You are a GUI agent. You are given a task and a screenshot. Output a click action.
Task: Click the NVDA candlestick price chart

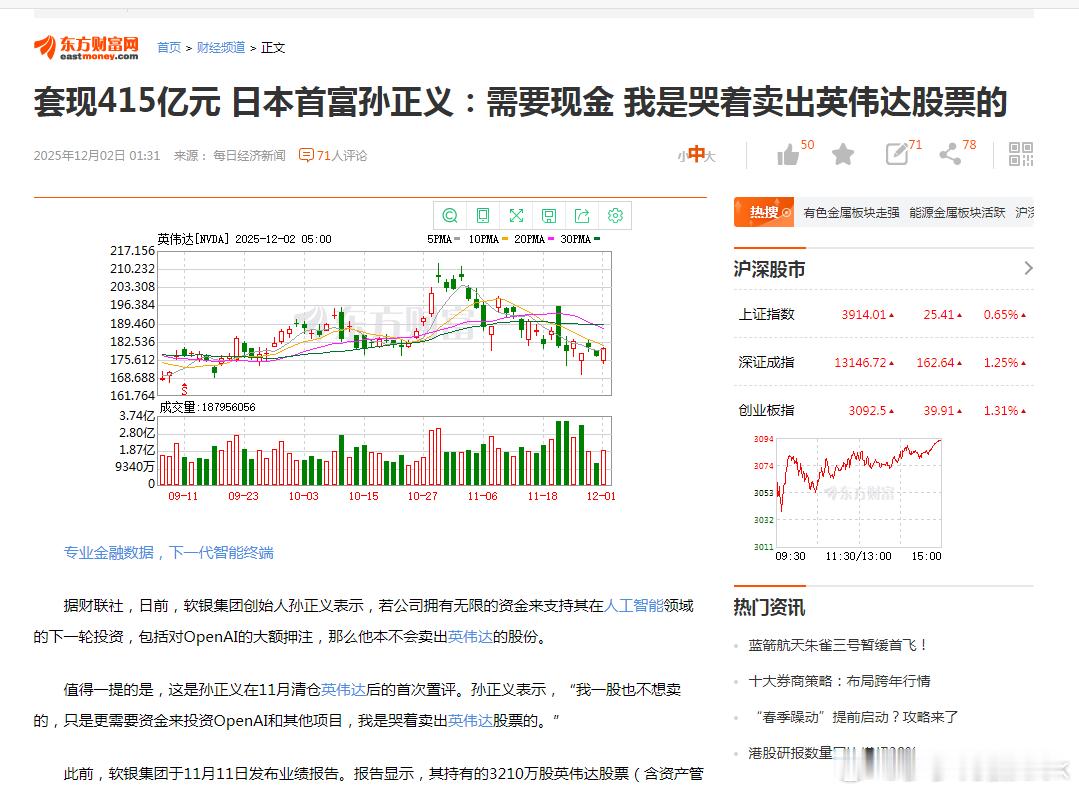[x=385, y=323]
